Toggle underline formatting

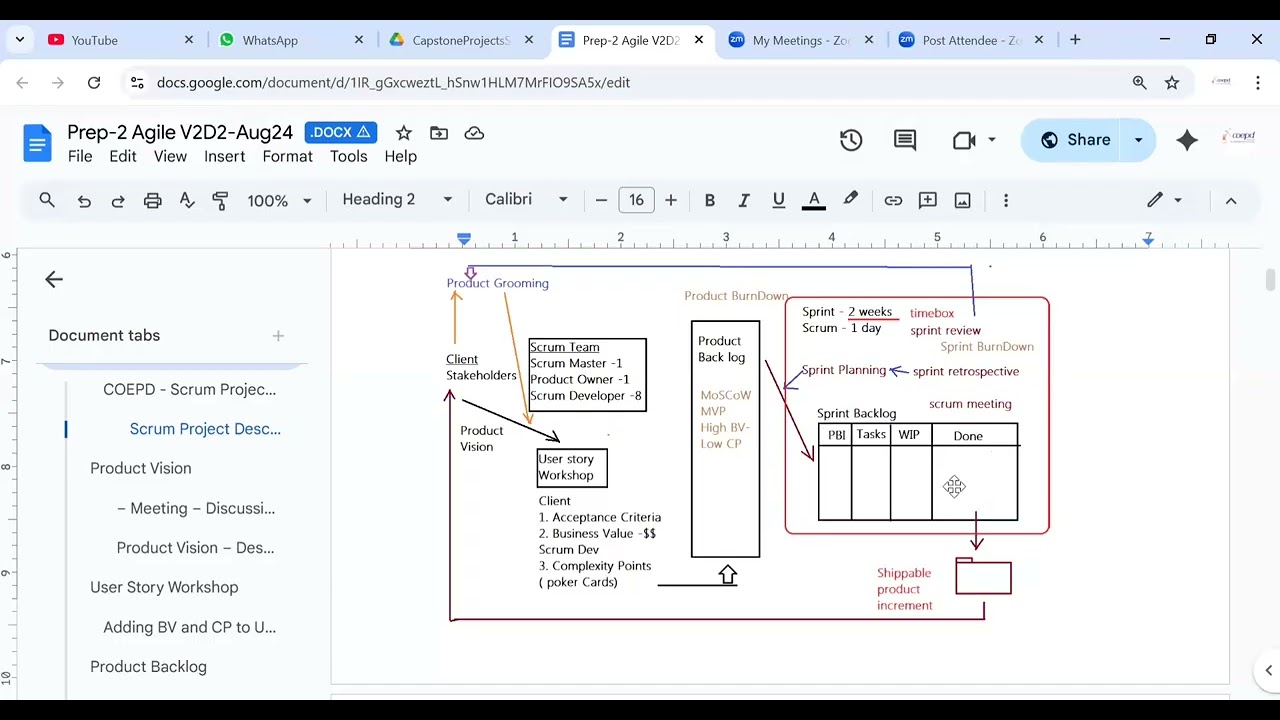click(778, 201)
